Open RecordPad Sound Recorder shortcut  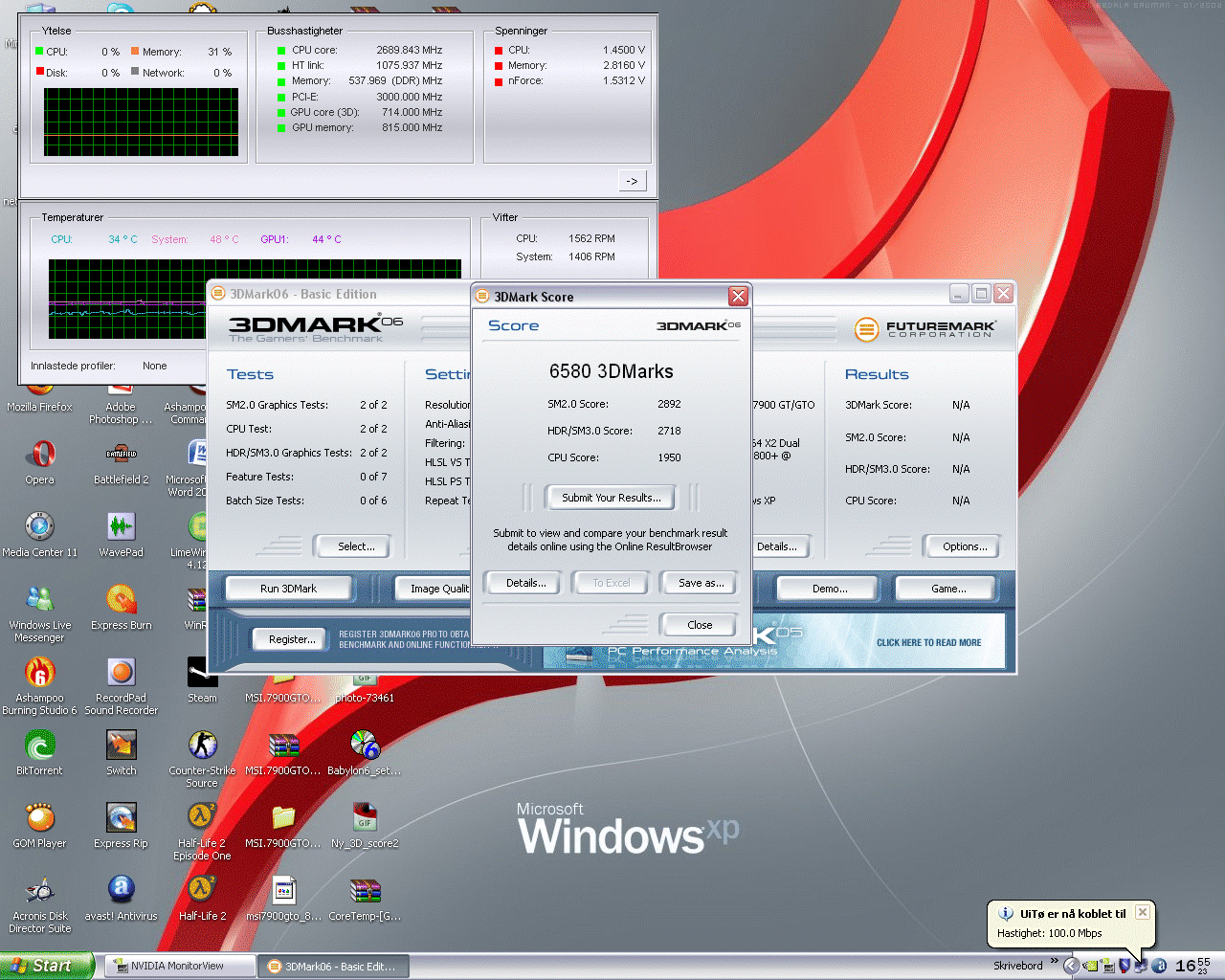tap(121, 686)
